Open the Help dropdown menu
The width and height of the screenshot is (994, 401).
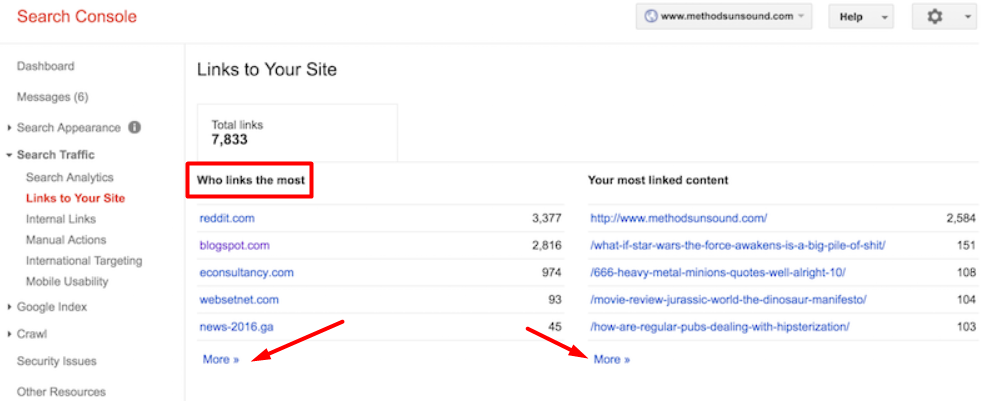861,17
